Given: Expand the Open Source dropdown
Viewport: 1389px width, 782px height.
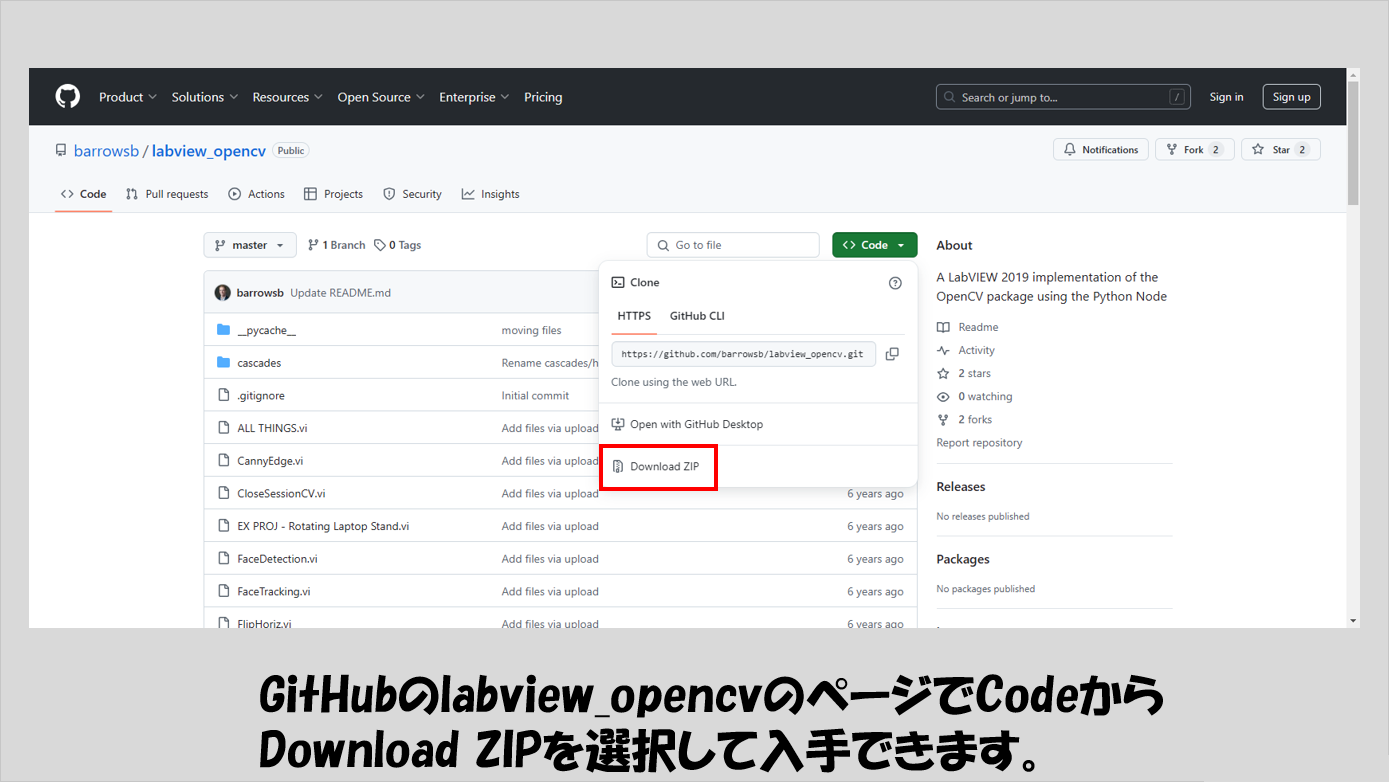Looking at the screenshot, I should (381, 97).
